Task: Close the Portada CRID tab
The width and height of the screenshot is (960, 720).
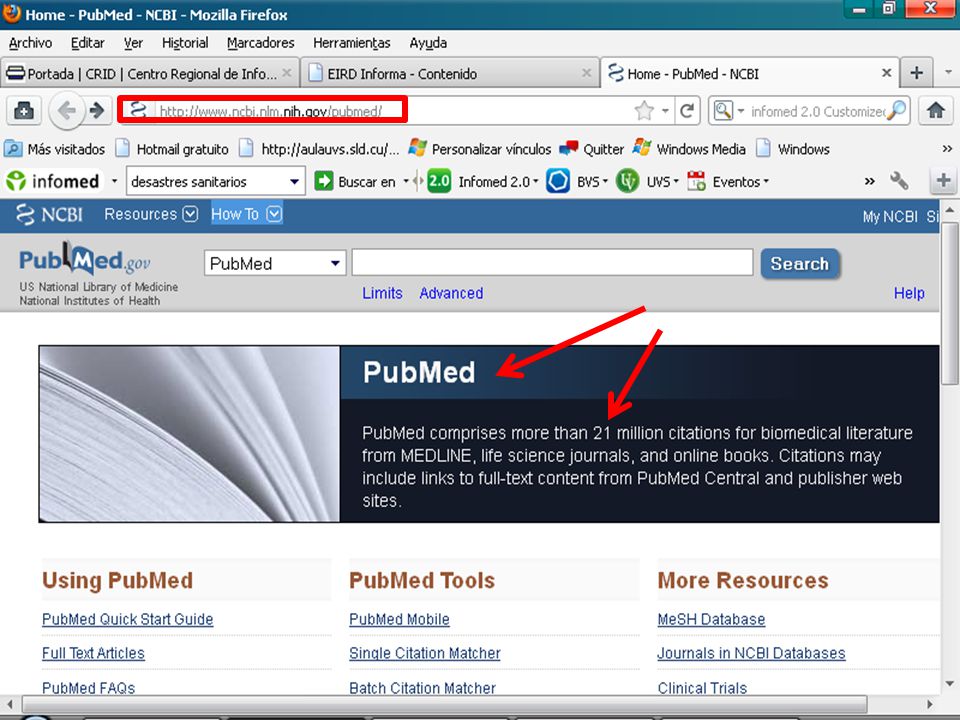Action: coord(287,73)
